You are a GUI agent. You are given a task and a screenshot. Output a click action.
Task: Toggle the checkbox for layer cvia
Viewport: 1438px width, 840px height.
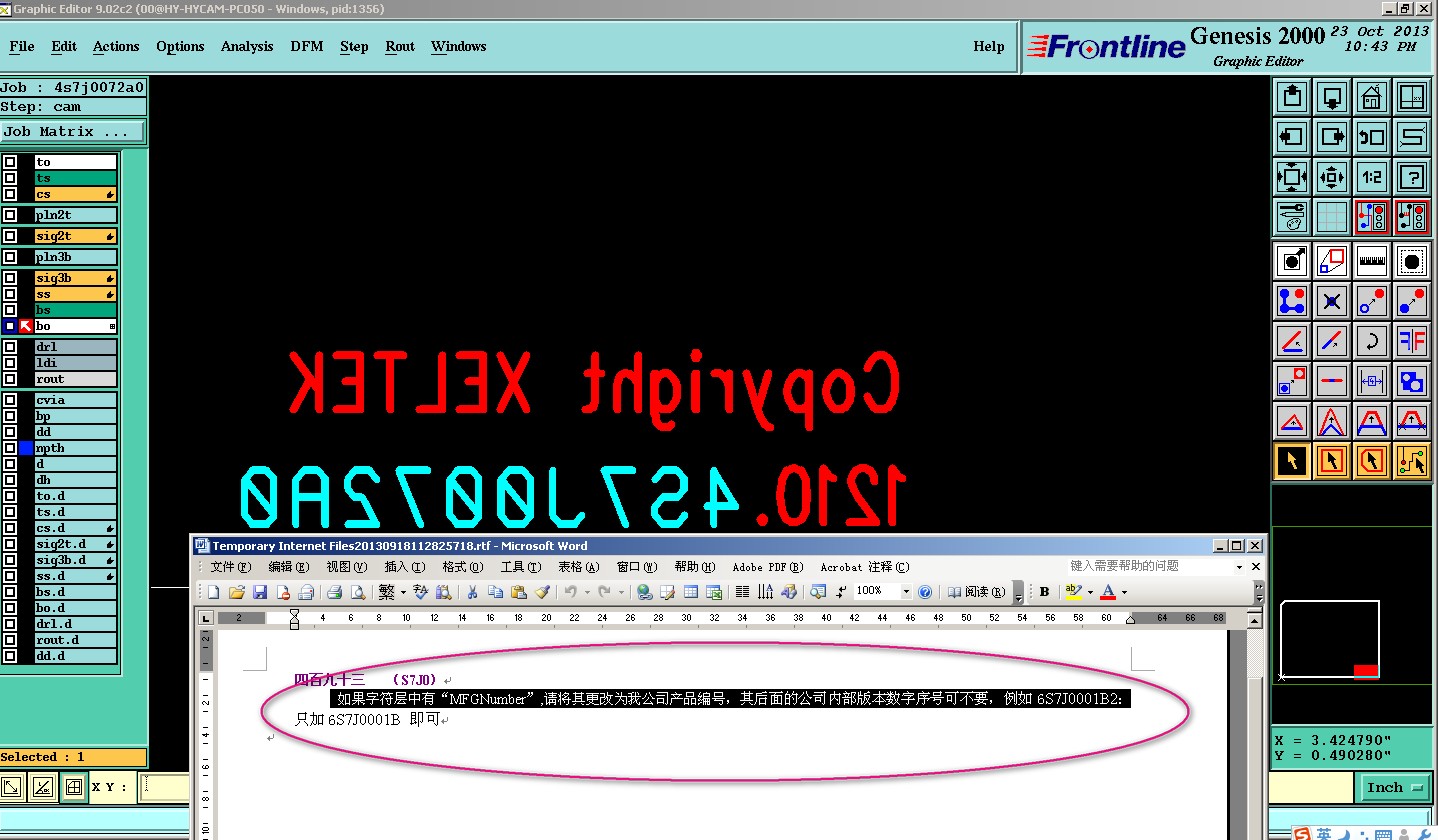point(10,400)
